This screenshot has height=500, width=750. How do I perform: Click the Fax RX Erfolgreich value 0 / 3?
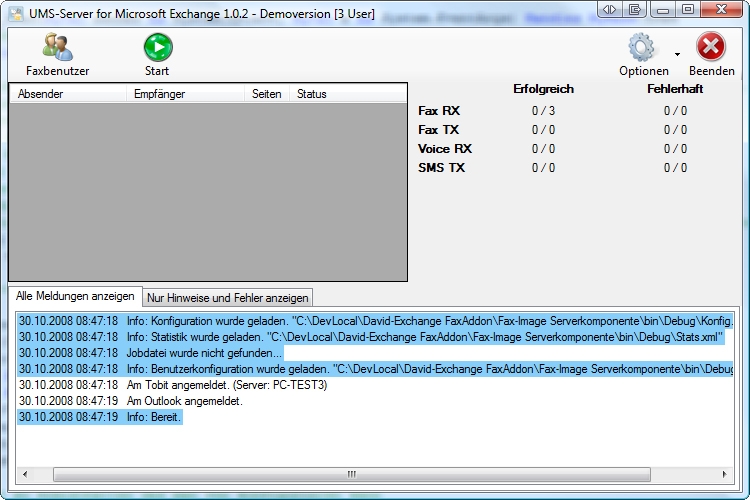point(543,111)
